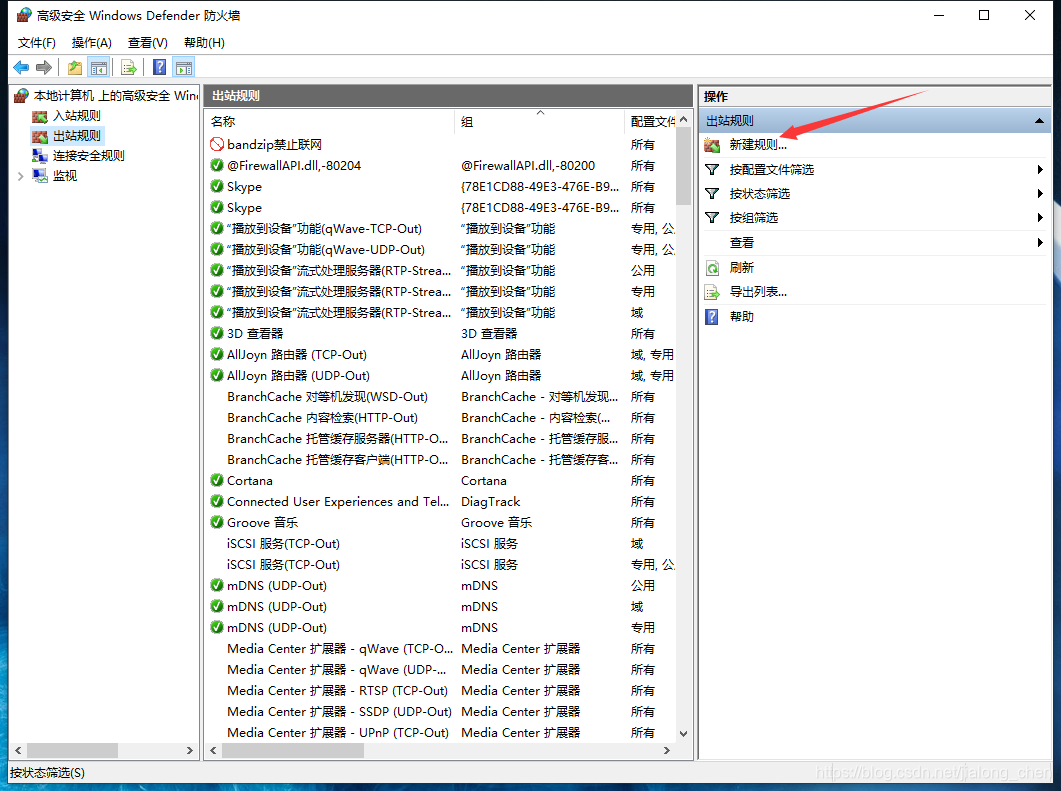Open the 查看(V) menu
Screen dimensions: 1061x791
coord(148,43)
